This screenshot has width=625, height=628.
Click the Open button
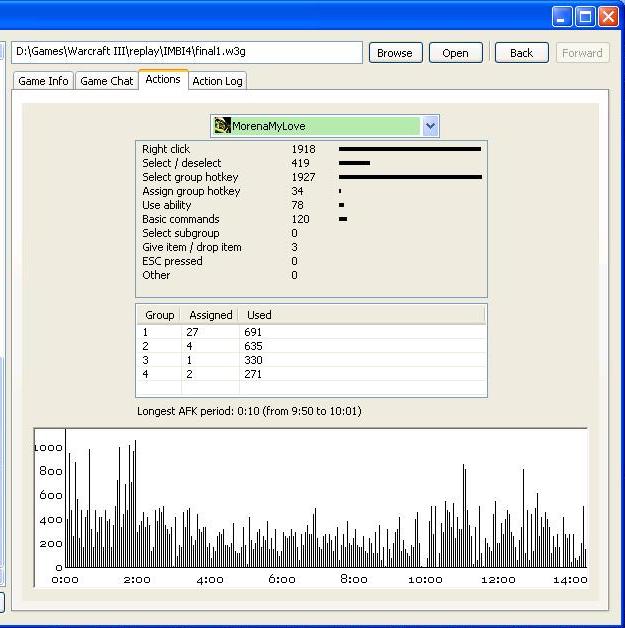pos(455,53)
